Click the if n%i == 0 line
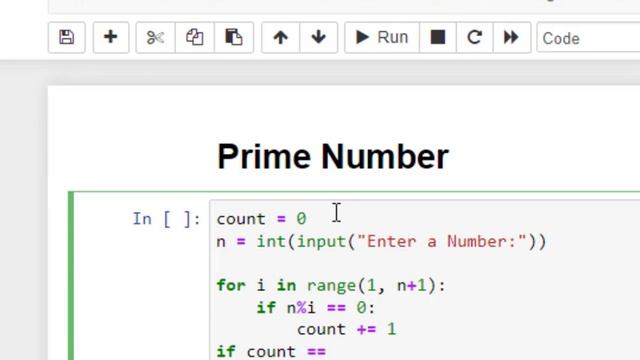 316,307
